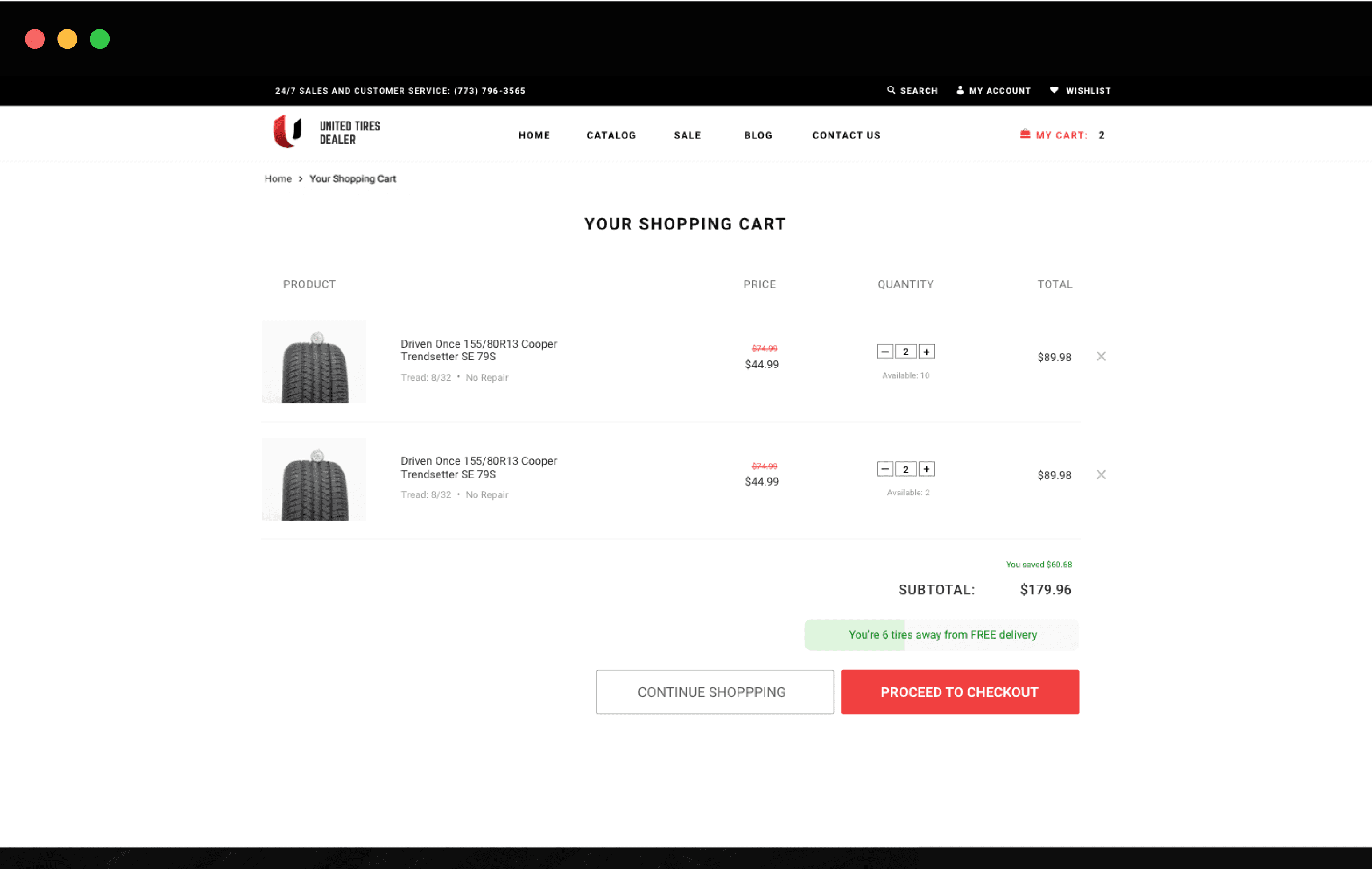Click first item's quantity input field
The image size is (1372, 869).
pyautogui.click(x=905, y=352)
